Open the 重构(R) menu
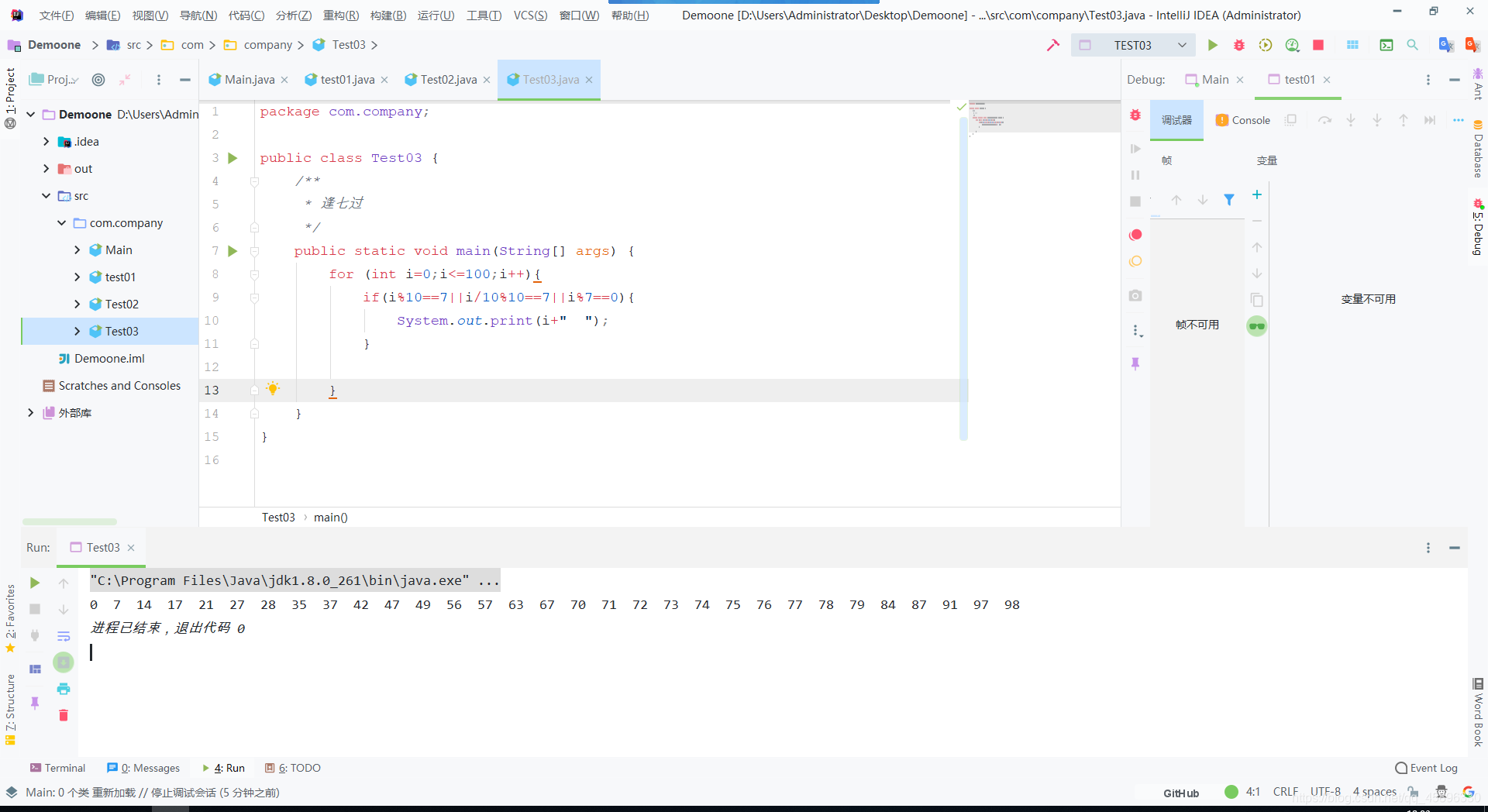The image size is (1488, 812). tap(341, 15)
